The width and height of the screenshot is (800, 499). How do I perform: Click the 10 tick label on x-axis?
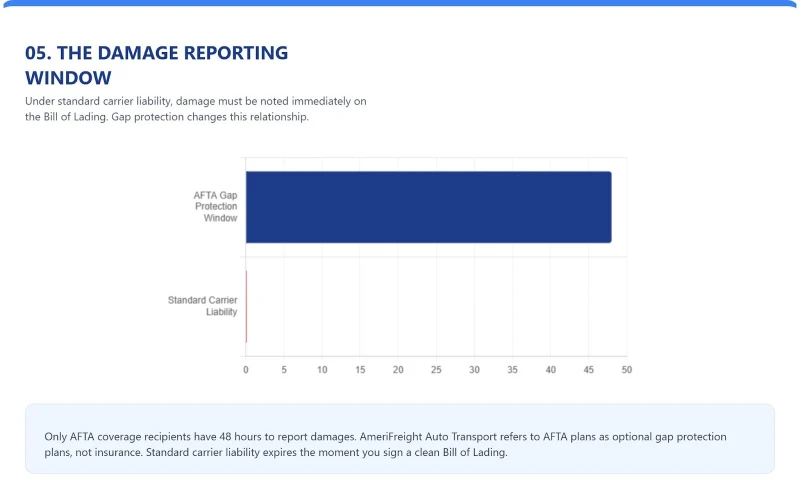pos(322,370)
